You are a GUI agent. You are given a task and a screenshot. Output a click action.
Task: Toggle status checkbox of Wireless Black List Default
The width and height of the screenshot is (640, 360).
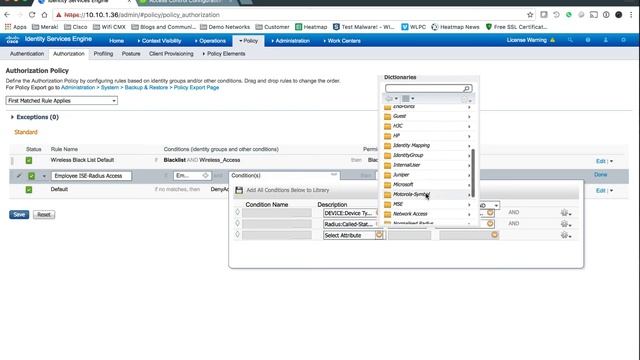tap(29, 160)
